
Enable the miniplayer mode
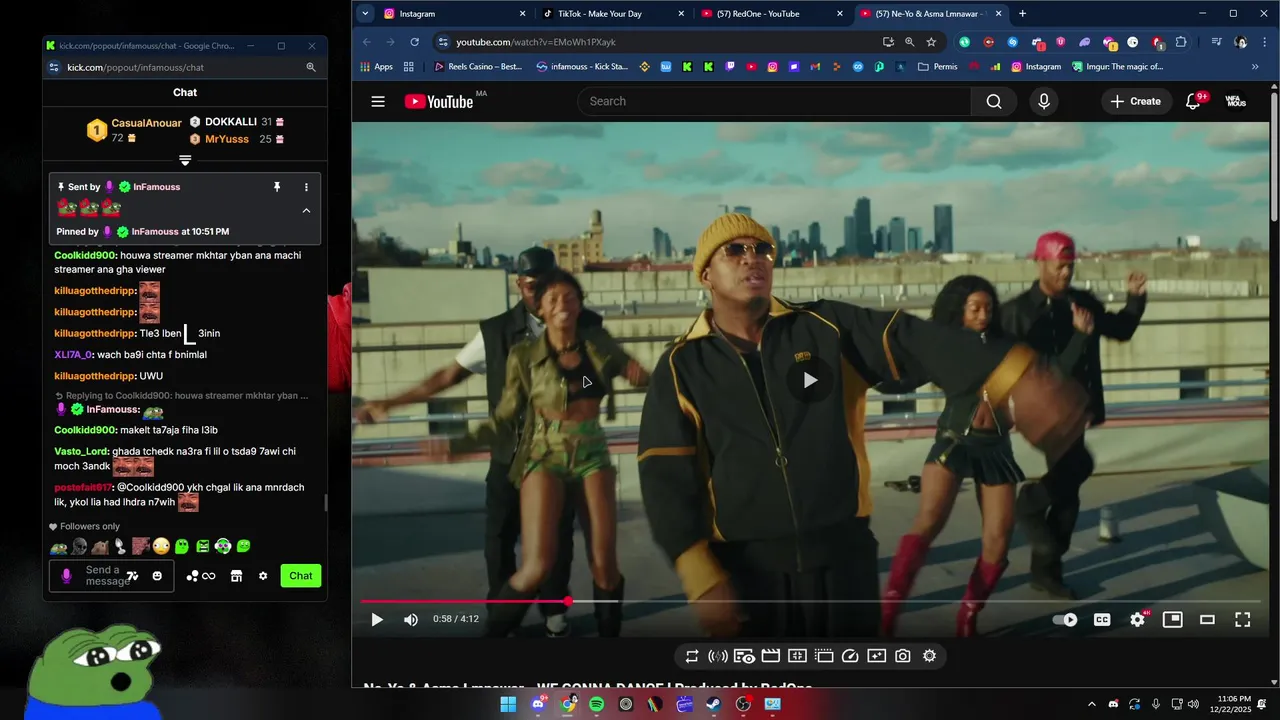1172,619
